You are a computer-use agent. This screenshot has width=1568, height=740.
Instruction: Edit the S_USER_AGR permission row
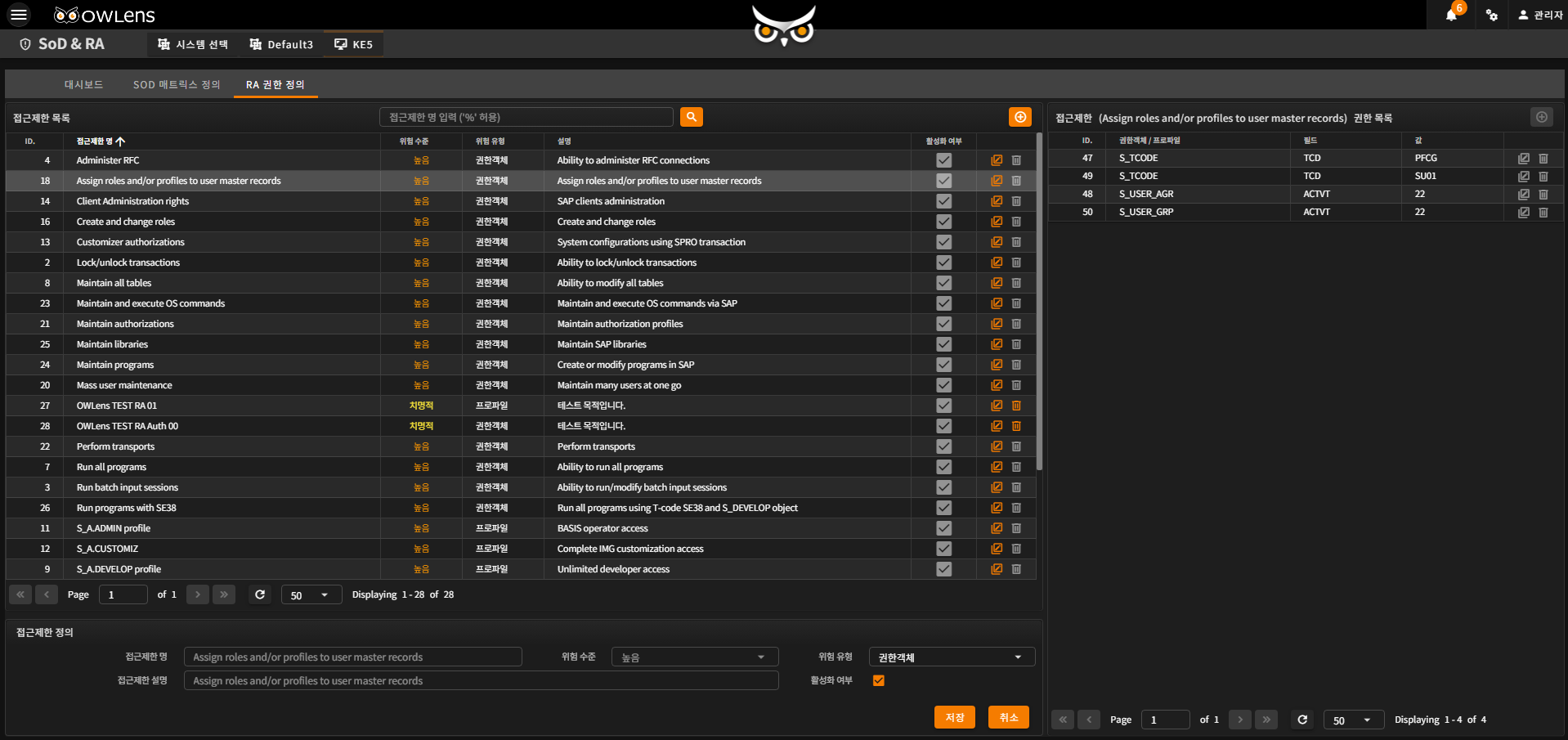[x=1524, y=194]
